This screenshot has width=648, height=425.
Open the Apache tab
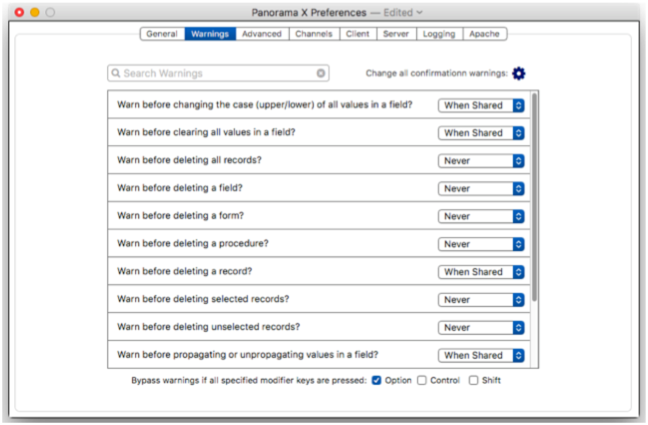pos(485,34)
